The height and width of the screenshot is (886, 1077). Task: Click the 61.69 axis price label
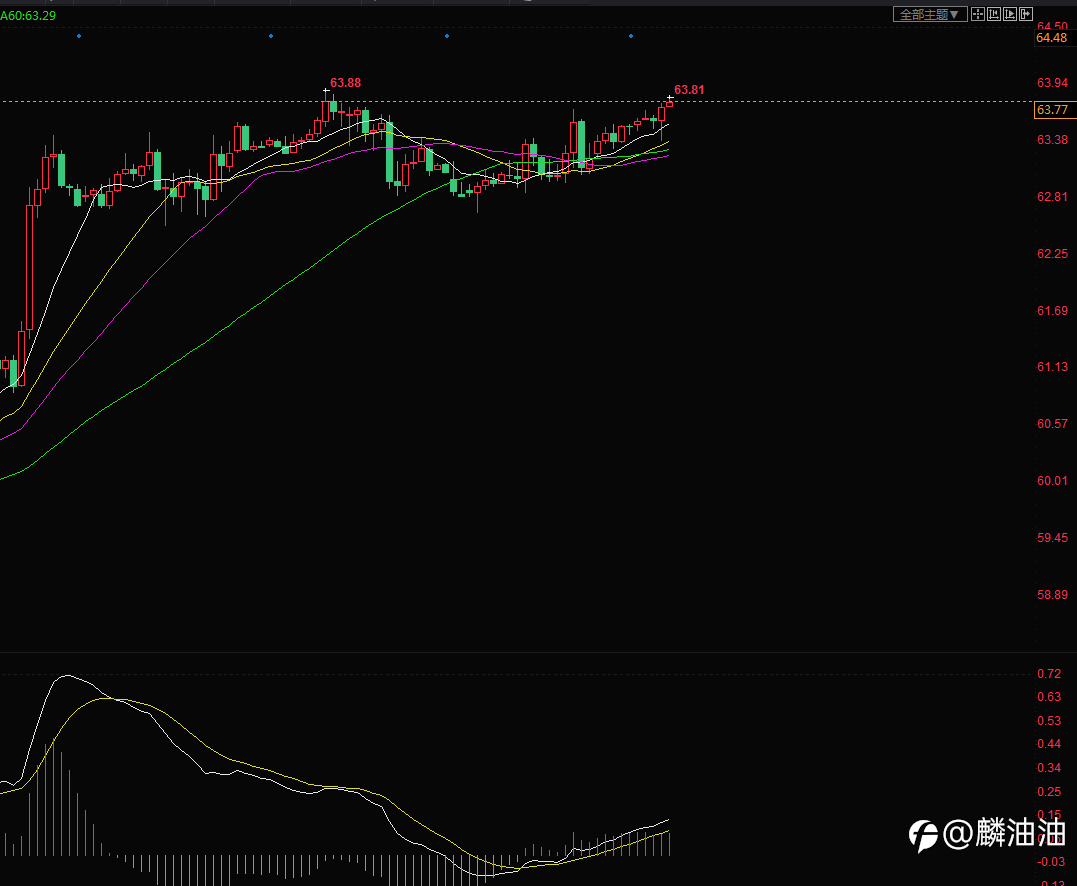coord(1052,311)
